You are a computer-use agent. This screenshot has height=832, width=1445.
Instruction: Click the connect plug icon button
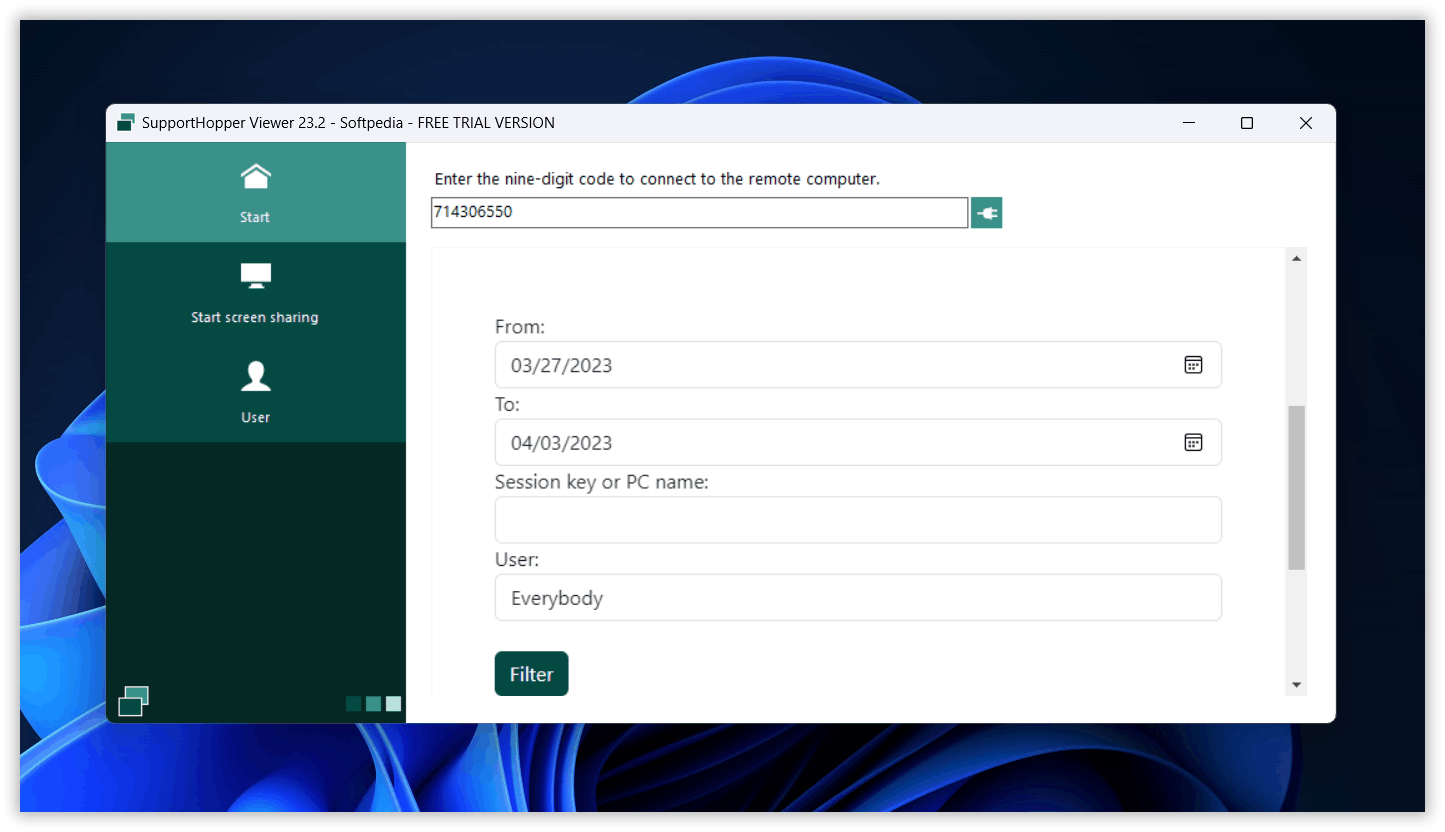click(x=986, y=213)
